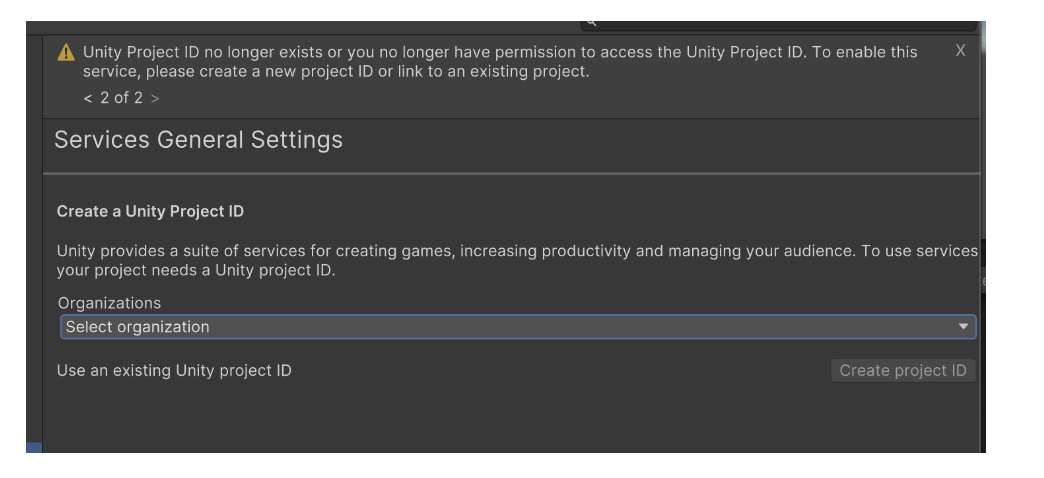1044x478 pixels.
Task: Go to the previous notification arrow
Action: [88, 99]
